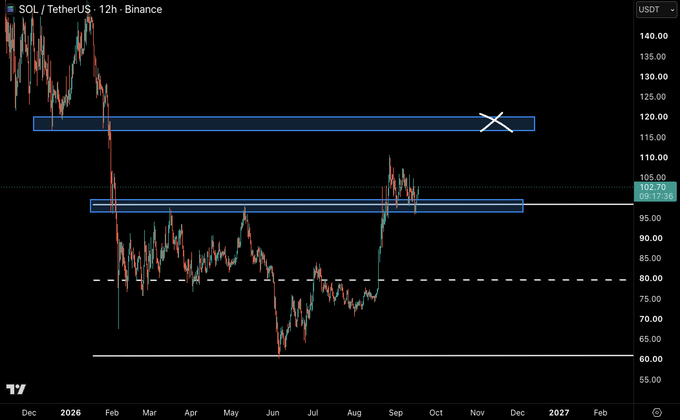680x420 pixels.
Task: Click the 75.00 price axis label
Action: point(650,299)
